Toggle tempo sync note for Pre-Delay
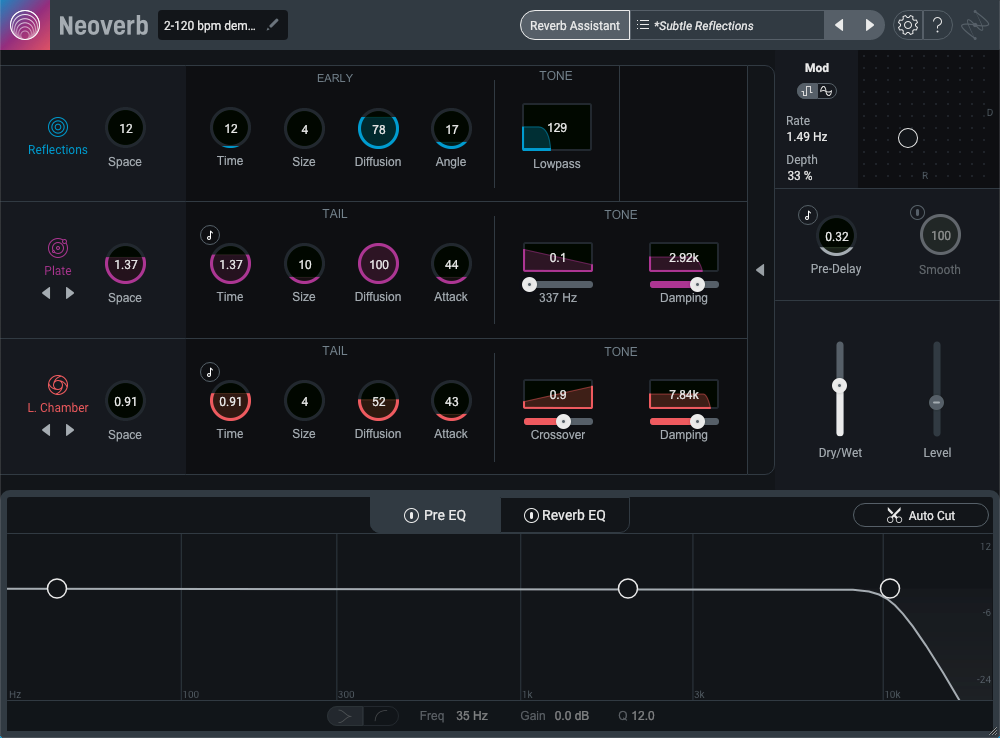Viewport: 1000px width, 738px height. [807, 215]
